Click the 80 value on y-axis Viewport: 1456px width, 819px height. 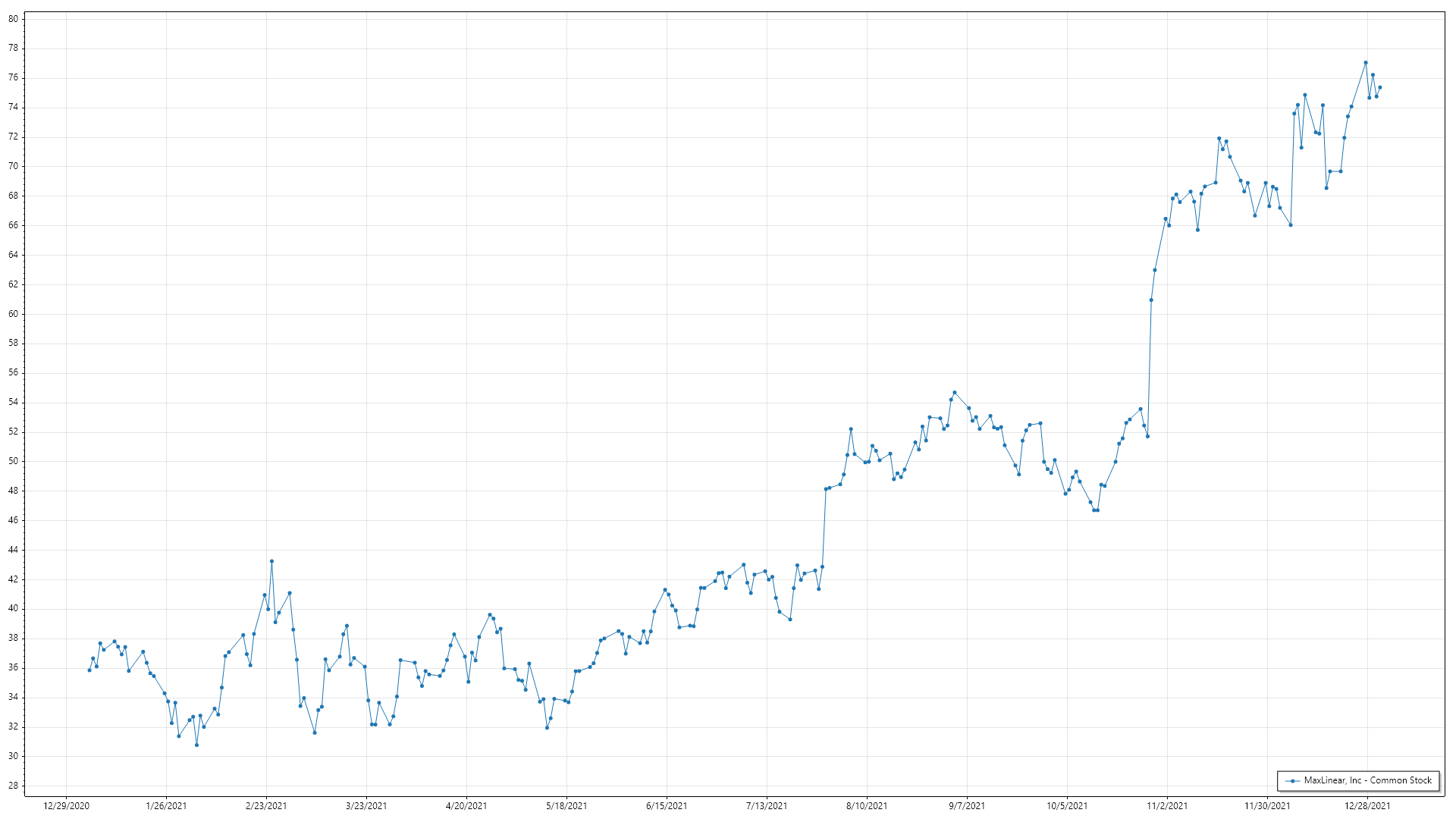14,19
